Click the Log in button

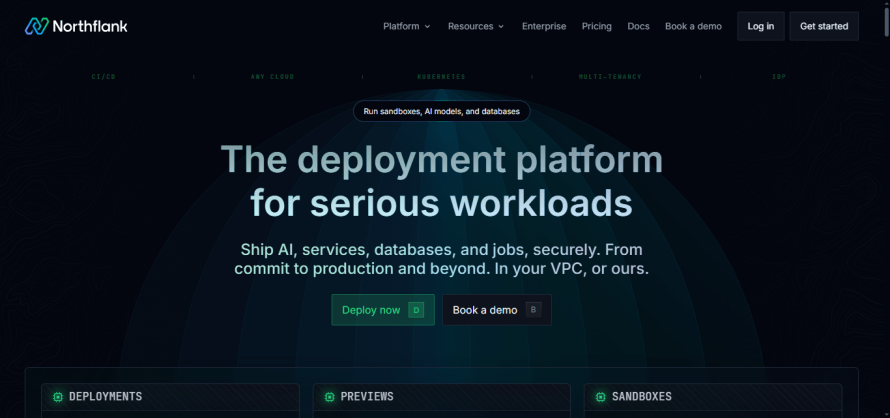click(761, 26)
